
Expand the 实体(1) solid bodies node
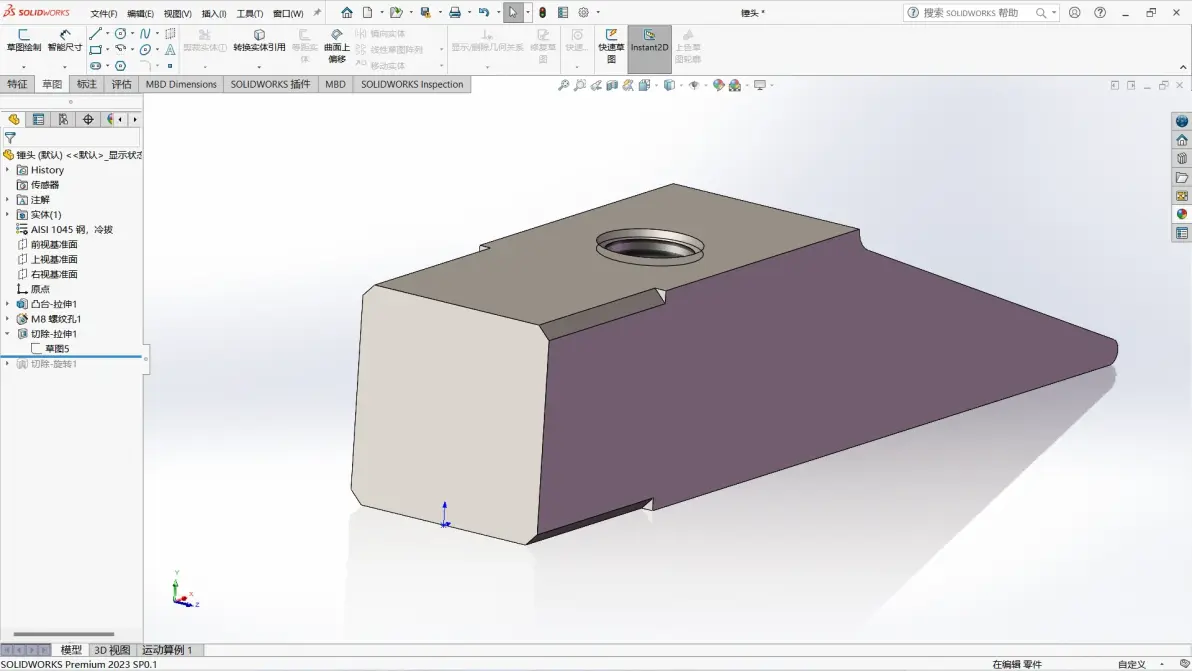(8, 214)
